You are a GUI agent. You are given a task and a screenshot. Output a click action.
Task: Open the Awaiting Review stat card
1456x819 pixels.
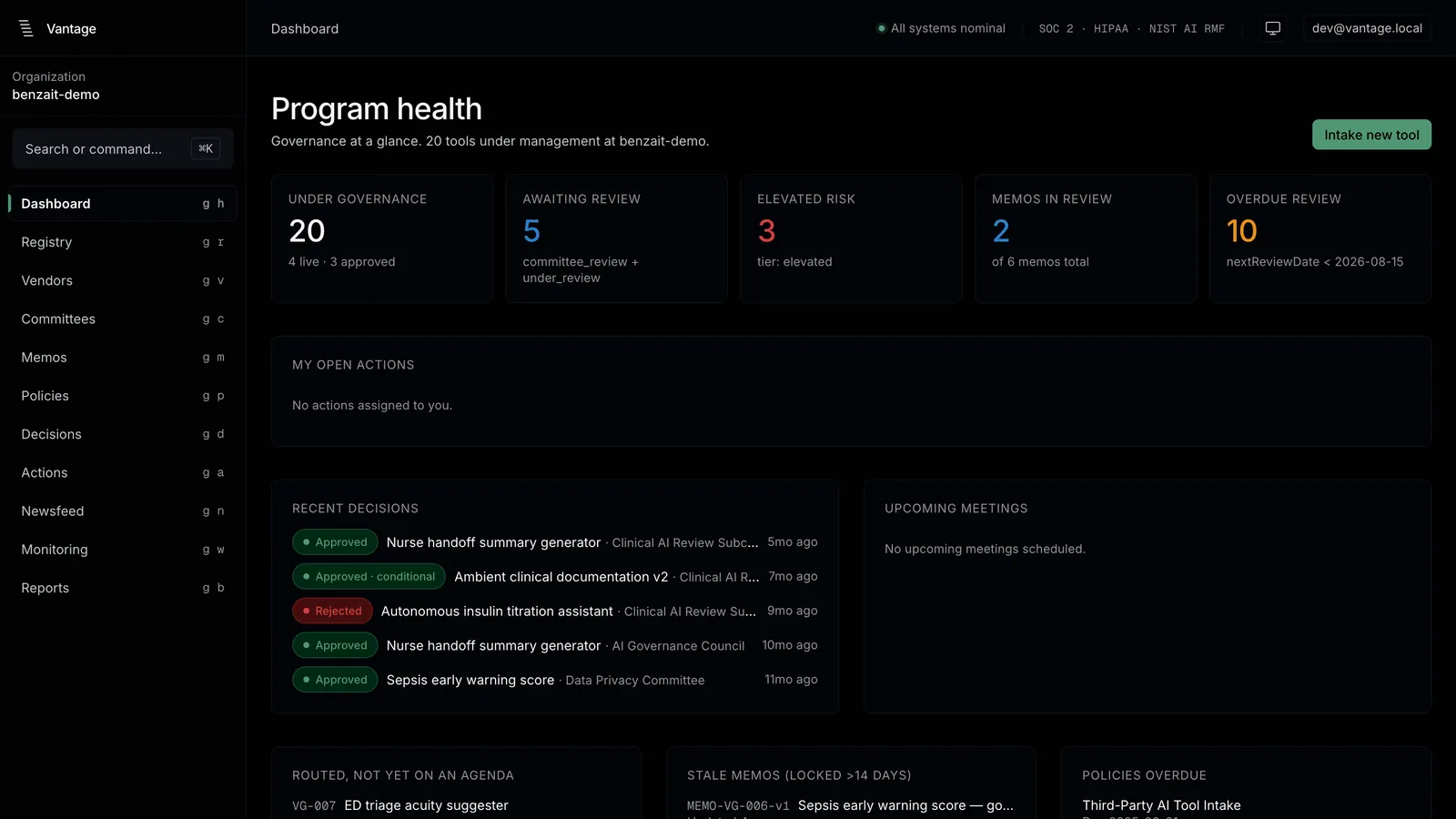[x=616, y=238]
